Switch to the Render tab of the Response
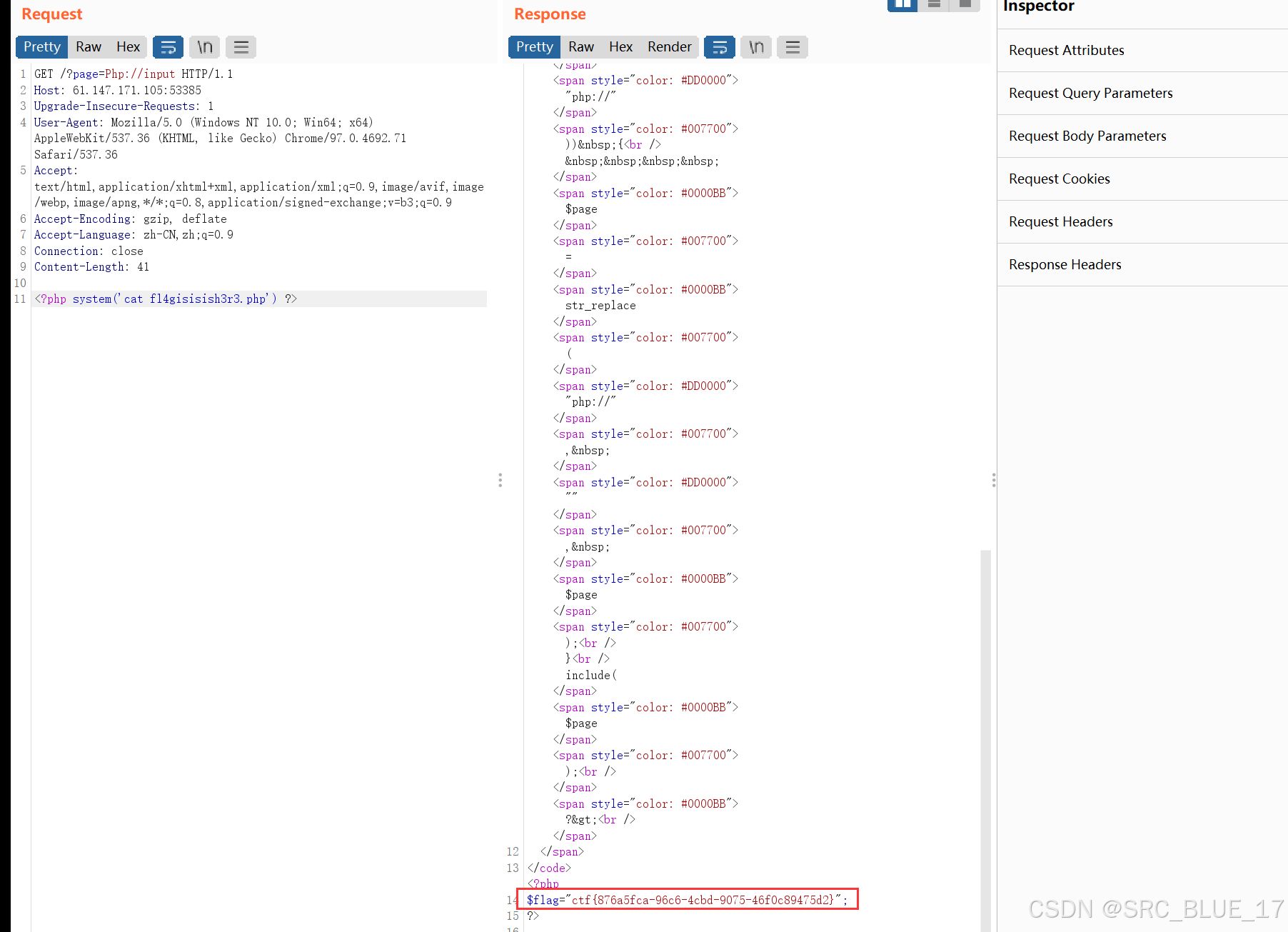This screenshot has width=1288, height=932. click(669, 46)
